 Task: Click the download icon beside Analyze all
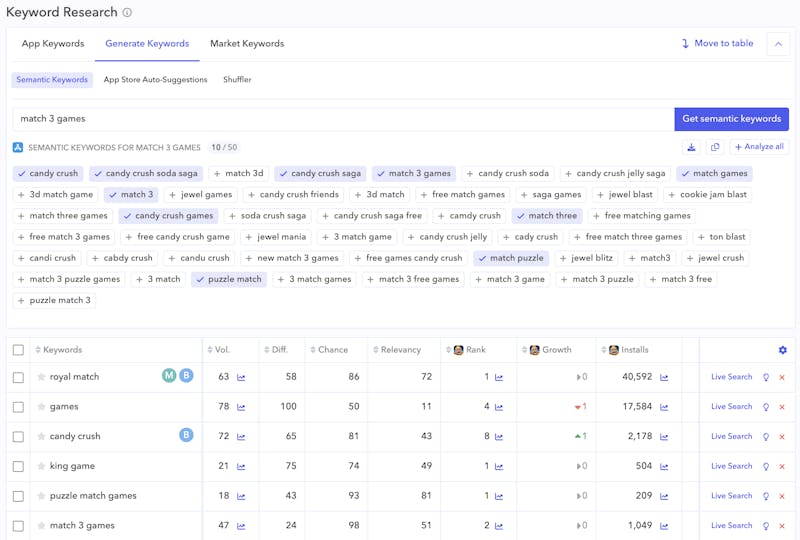tap(691, 147)
